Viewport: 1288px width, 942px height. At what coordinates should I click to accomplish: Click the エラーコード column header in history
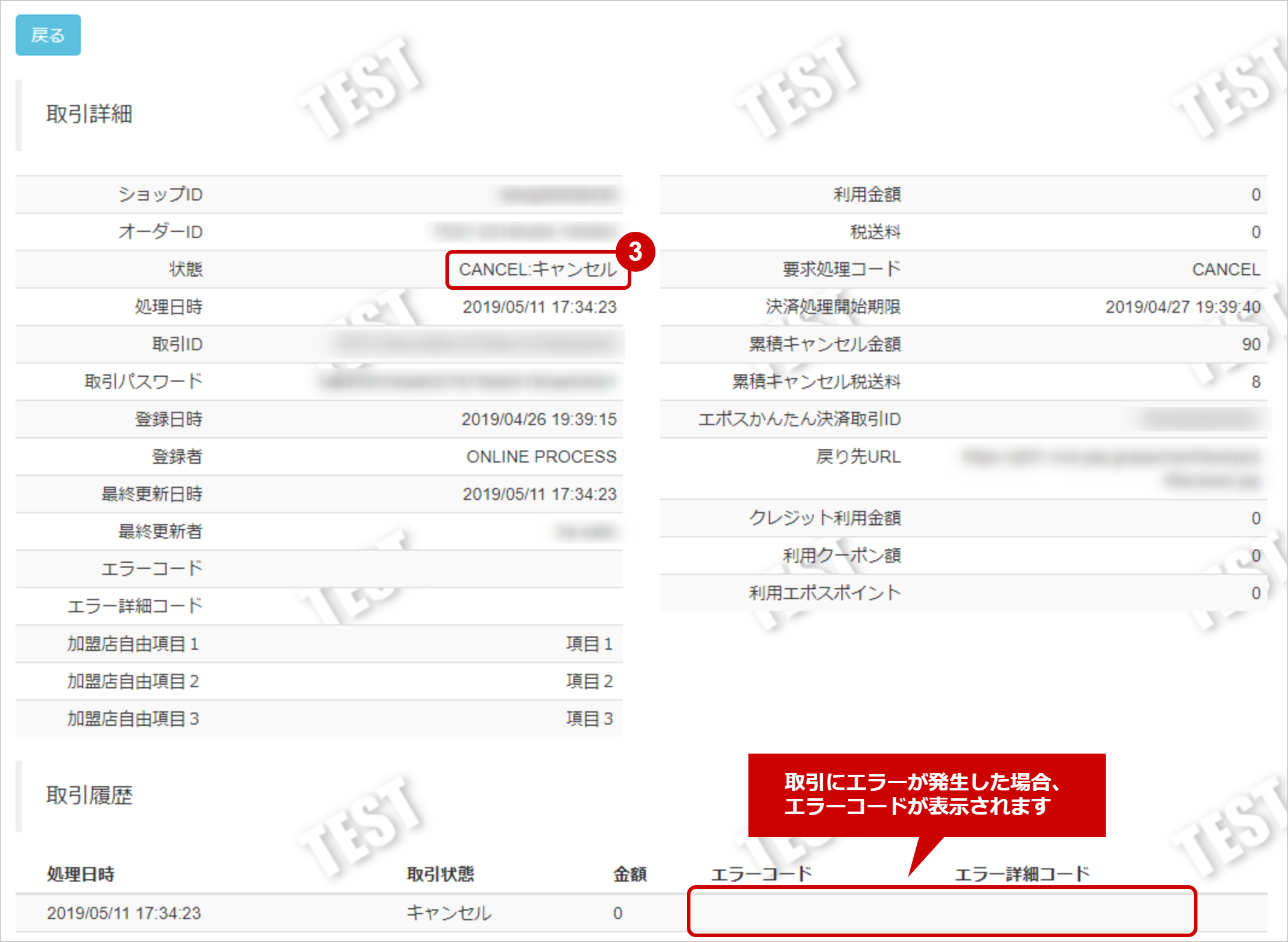coord(762,874)
